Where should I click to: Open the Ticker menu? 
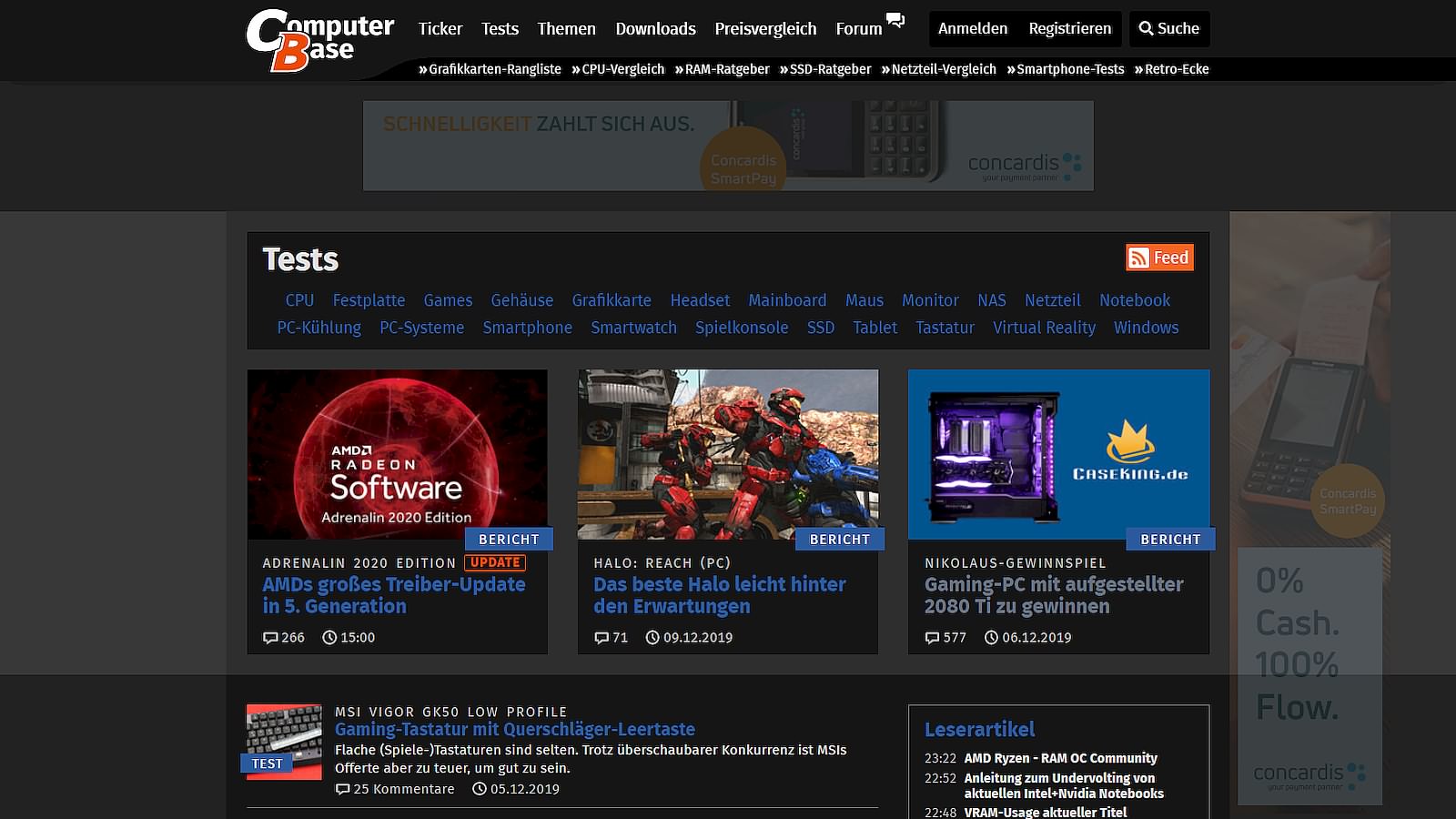pos(440,28)
